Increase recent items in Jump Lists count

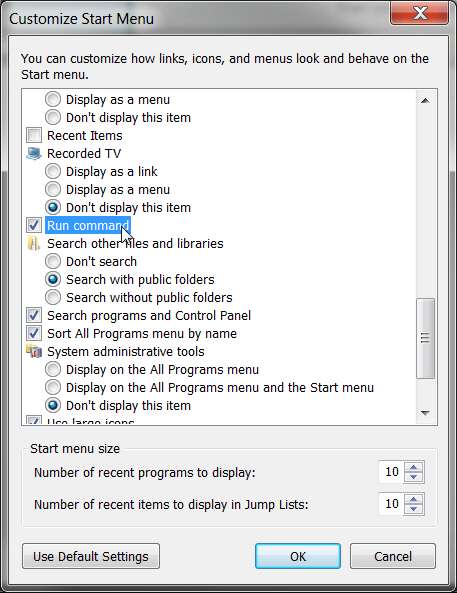[414, 499]
